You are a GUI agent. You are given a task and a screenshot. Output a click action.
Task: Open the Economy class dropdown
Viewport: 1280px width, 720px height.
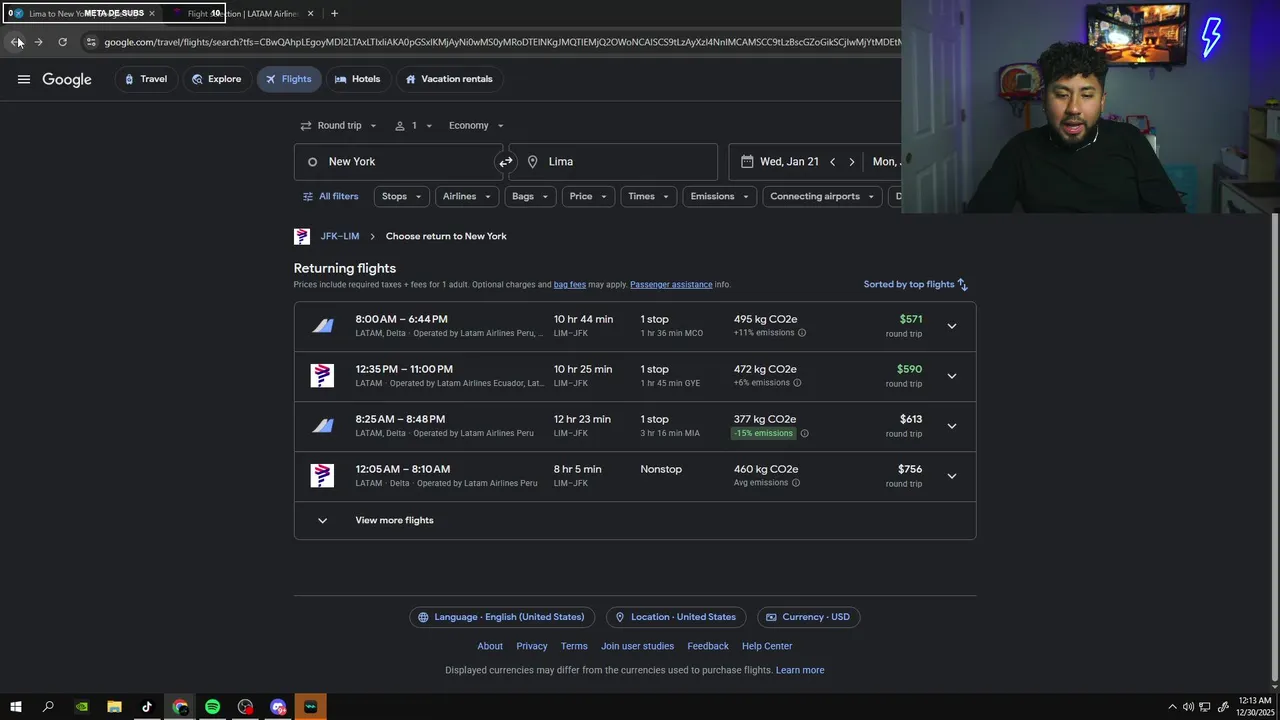tap(476, 126)
